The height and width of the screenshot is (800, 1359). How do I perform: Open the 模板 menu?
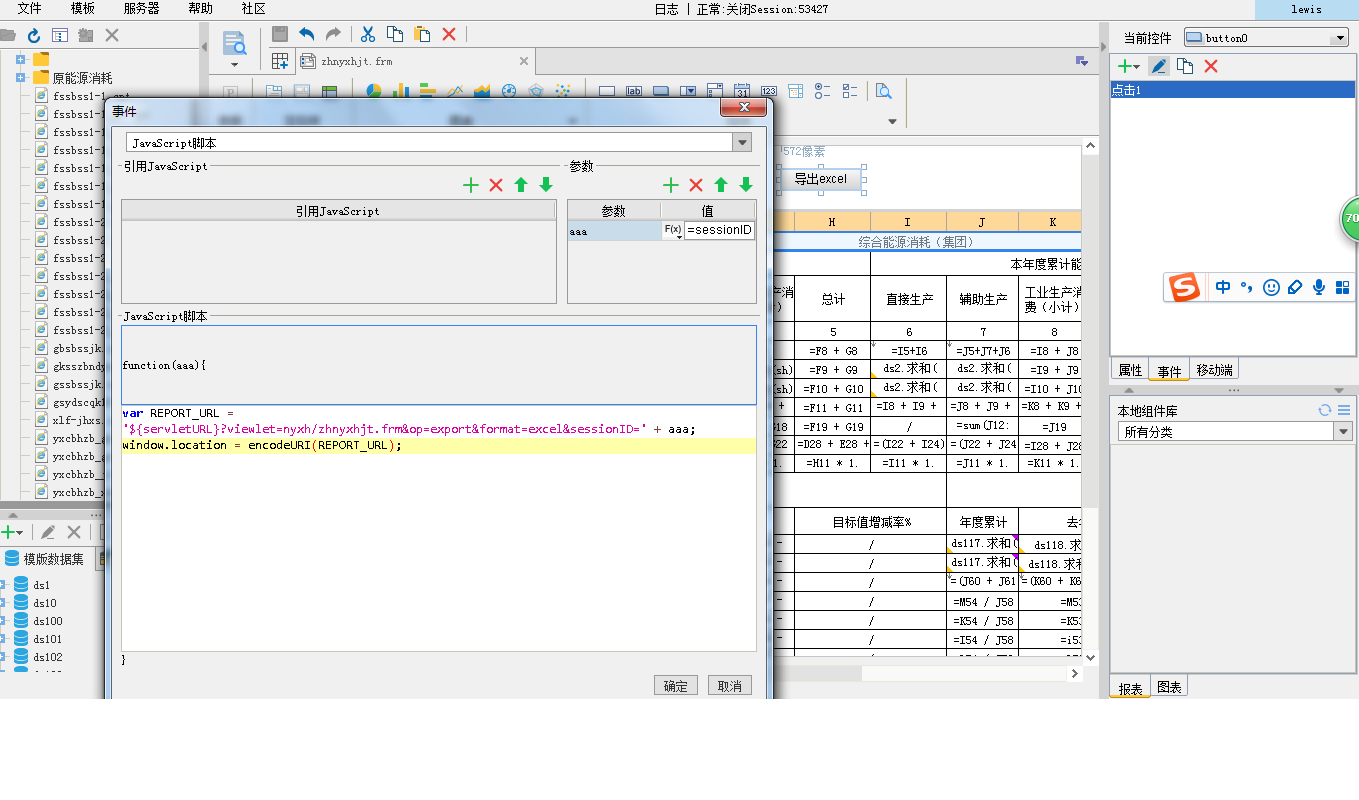coord(83,8)
